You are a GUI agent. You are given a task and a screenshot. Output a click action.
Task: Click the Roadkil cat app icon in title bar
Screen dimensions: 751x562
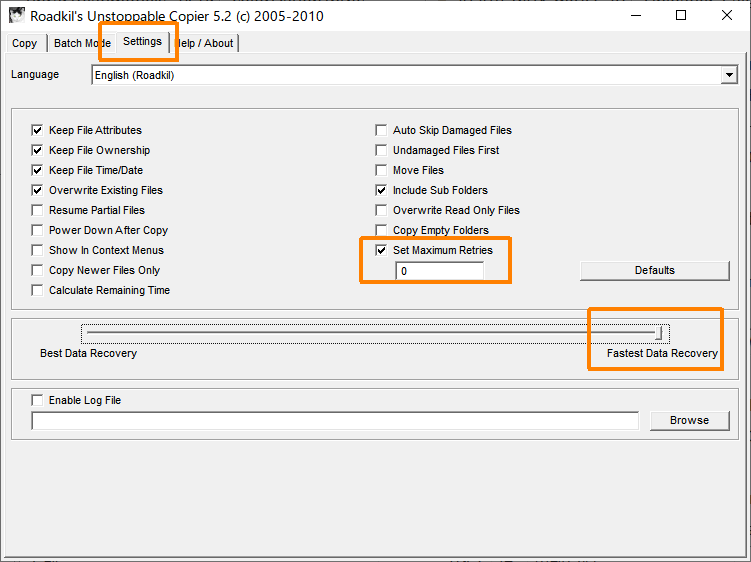click(16, 15)
